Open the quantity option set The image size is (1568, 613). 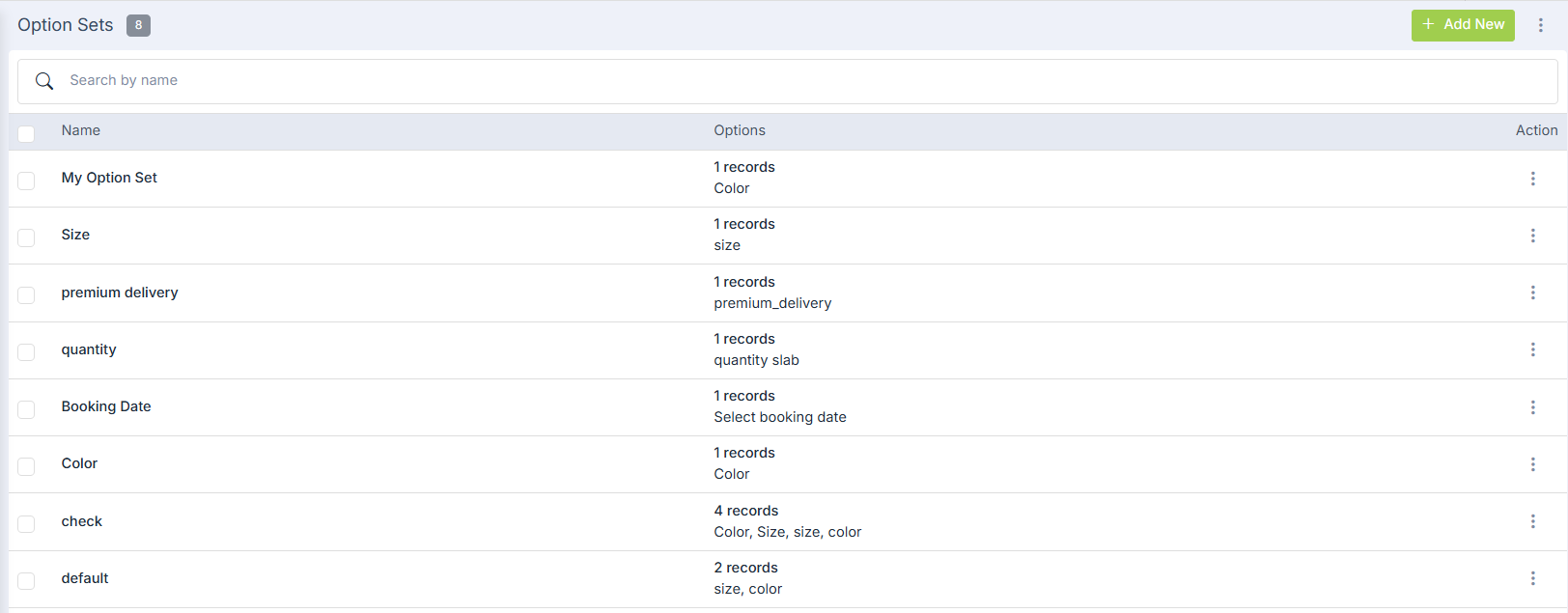pos(89,349)
